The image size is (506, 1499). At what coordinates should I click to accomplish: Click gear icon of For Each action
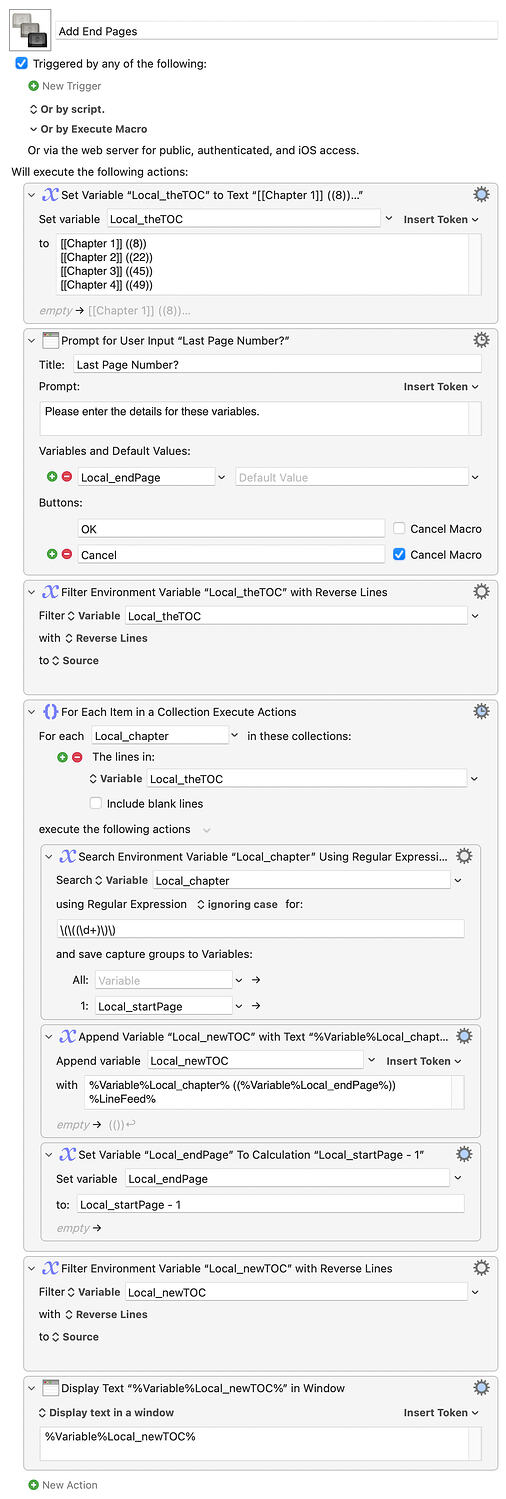click(x=481, y=711)
